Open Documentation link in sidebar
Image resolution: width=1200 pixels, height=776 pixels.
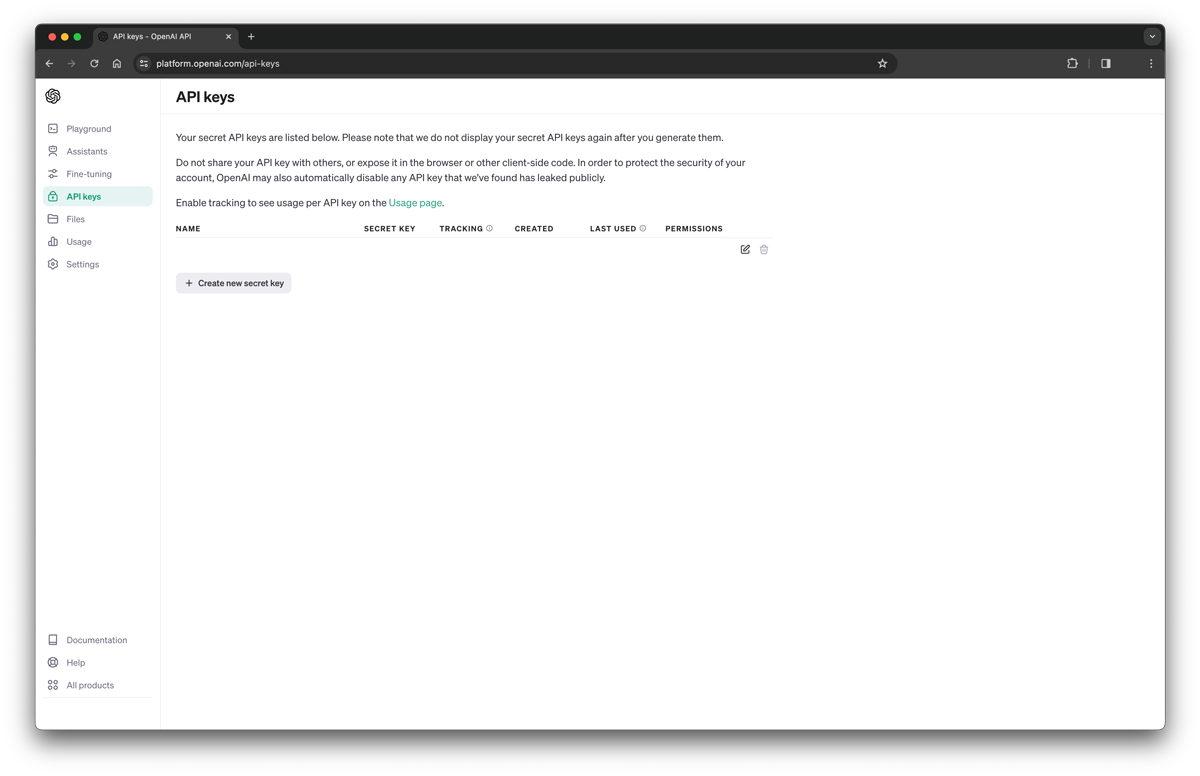click(97, 640)
